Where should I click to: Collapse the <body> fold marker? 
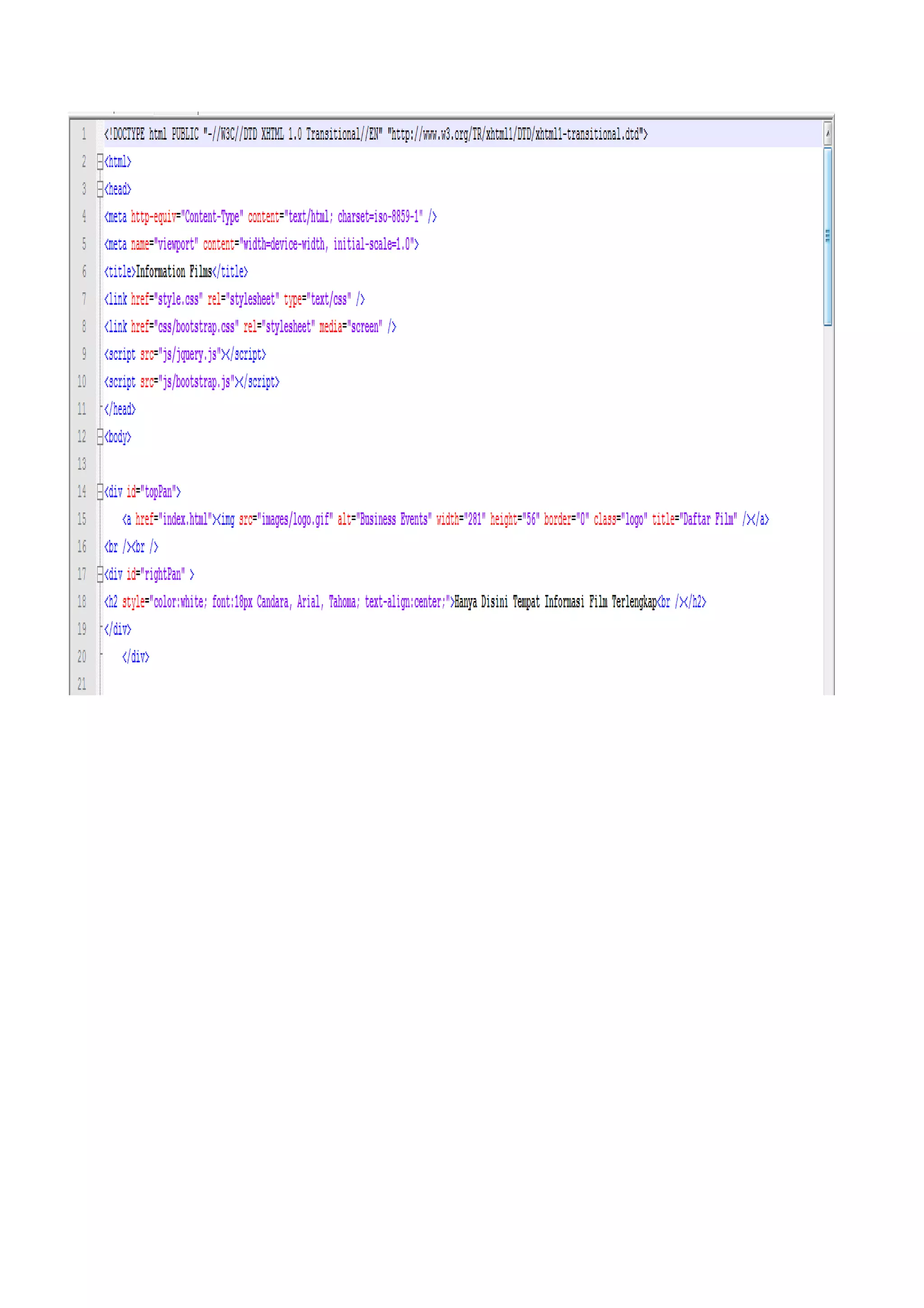coord(100,437)
